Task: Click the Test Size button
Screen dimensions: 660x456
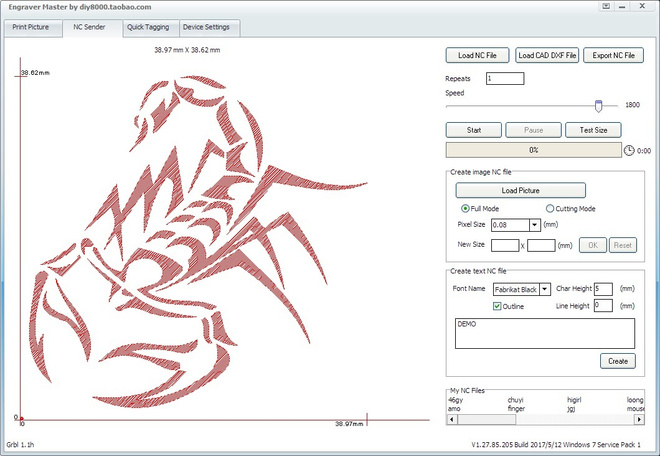Action: click(x=593, y=130)
